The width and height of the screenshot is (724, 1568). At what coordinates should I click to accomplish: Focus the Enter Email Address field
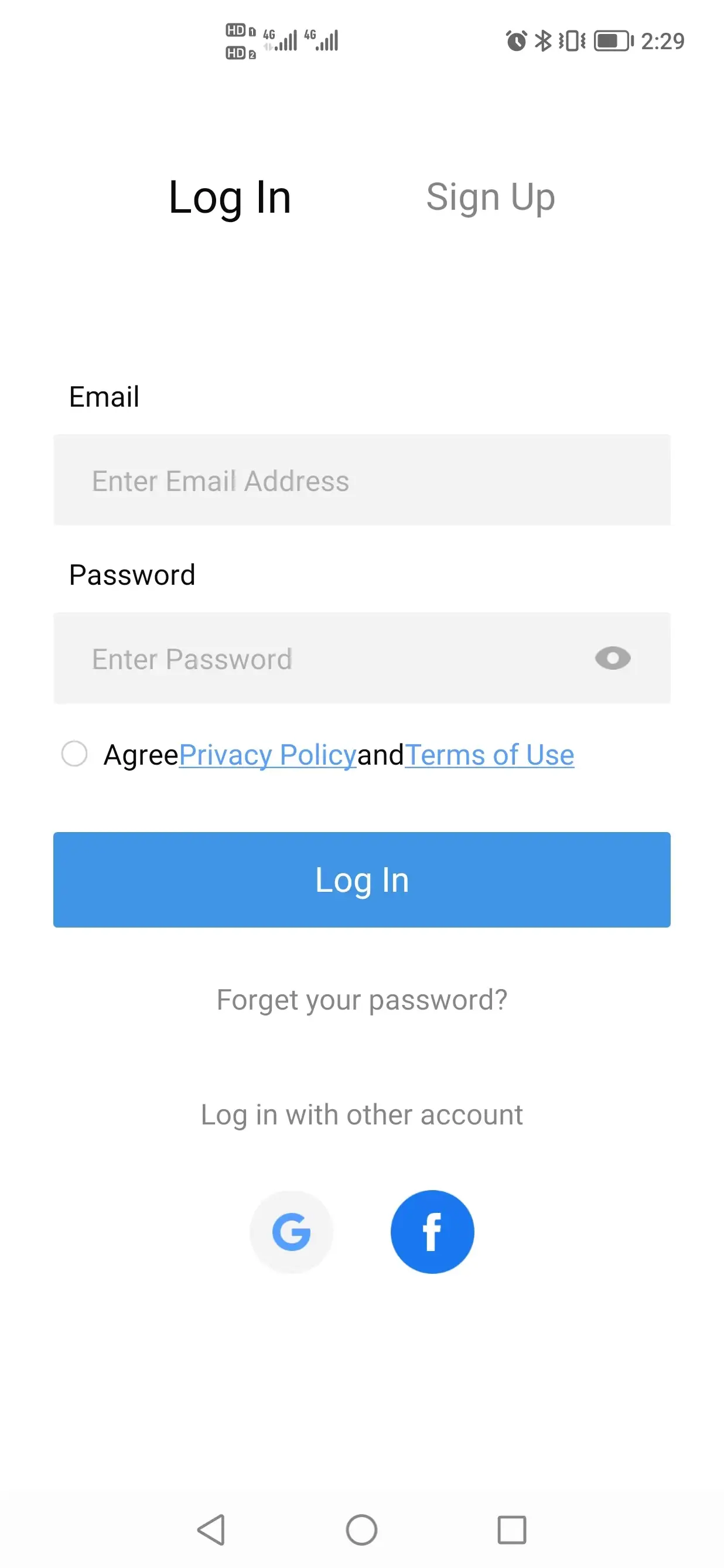[362, 480]
